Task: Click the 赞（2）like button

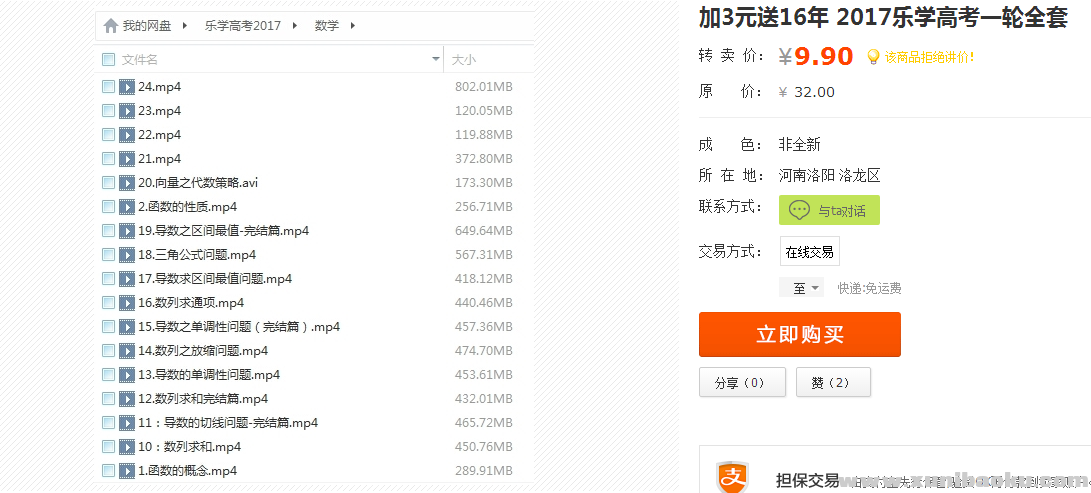Action: coord(832,382)
